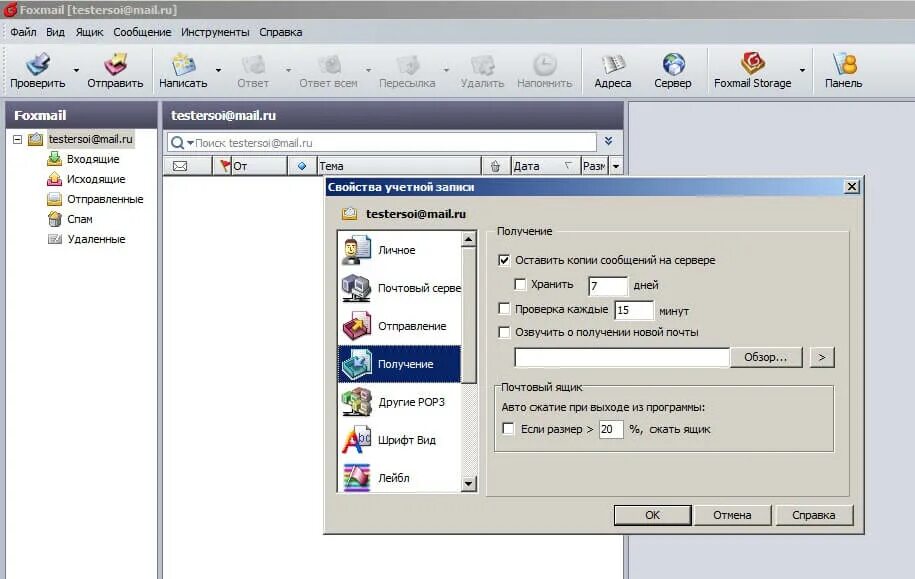Enable Проверка каждые minutes checkbox
This screenshot has height=579, width=915.
point(504,308)
